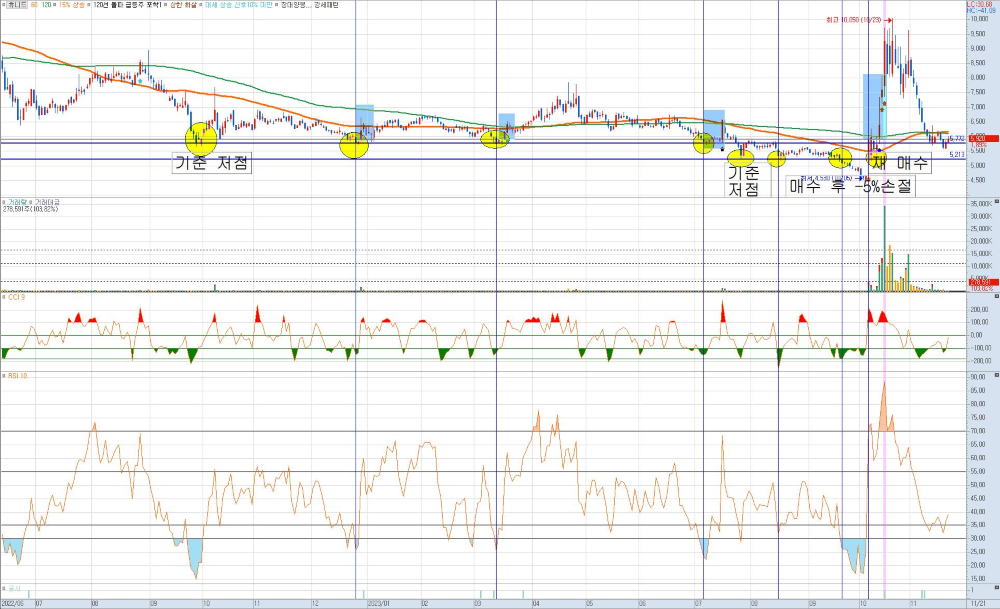Toggle the square marker before 거래량 label
1000x609 pixels.
[4, 202]
